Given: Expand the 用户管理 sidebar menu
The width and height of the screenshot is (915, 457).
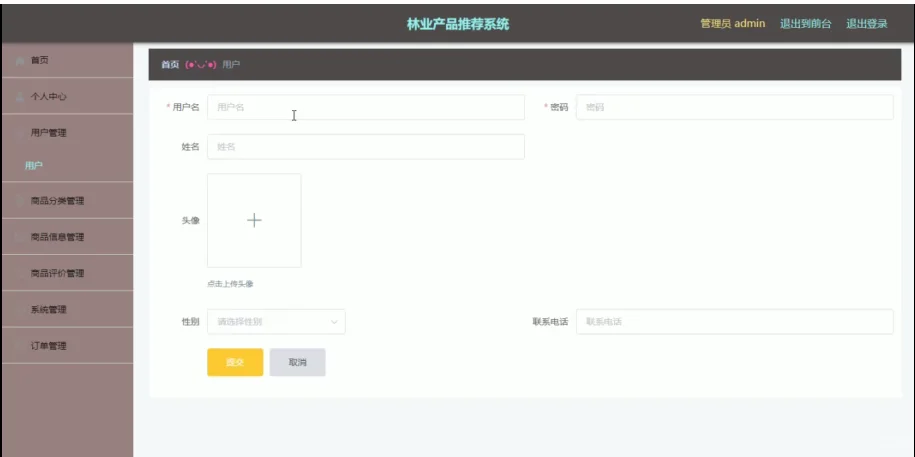Looking at the screenshot, I should (67, 132).
